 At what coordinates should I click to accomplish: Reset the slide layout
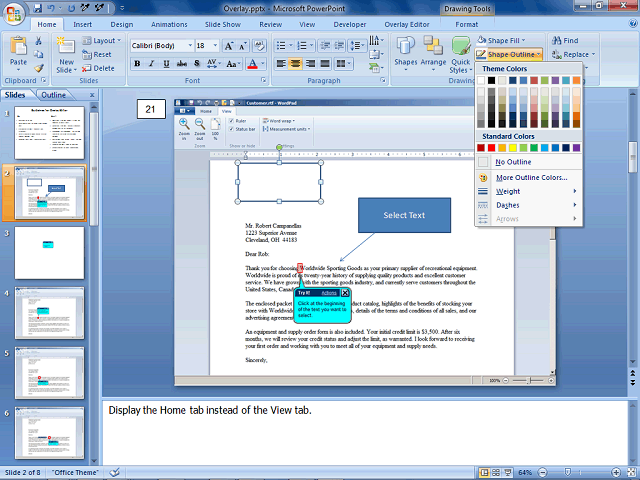96,54
